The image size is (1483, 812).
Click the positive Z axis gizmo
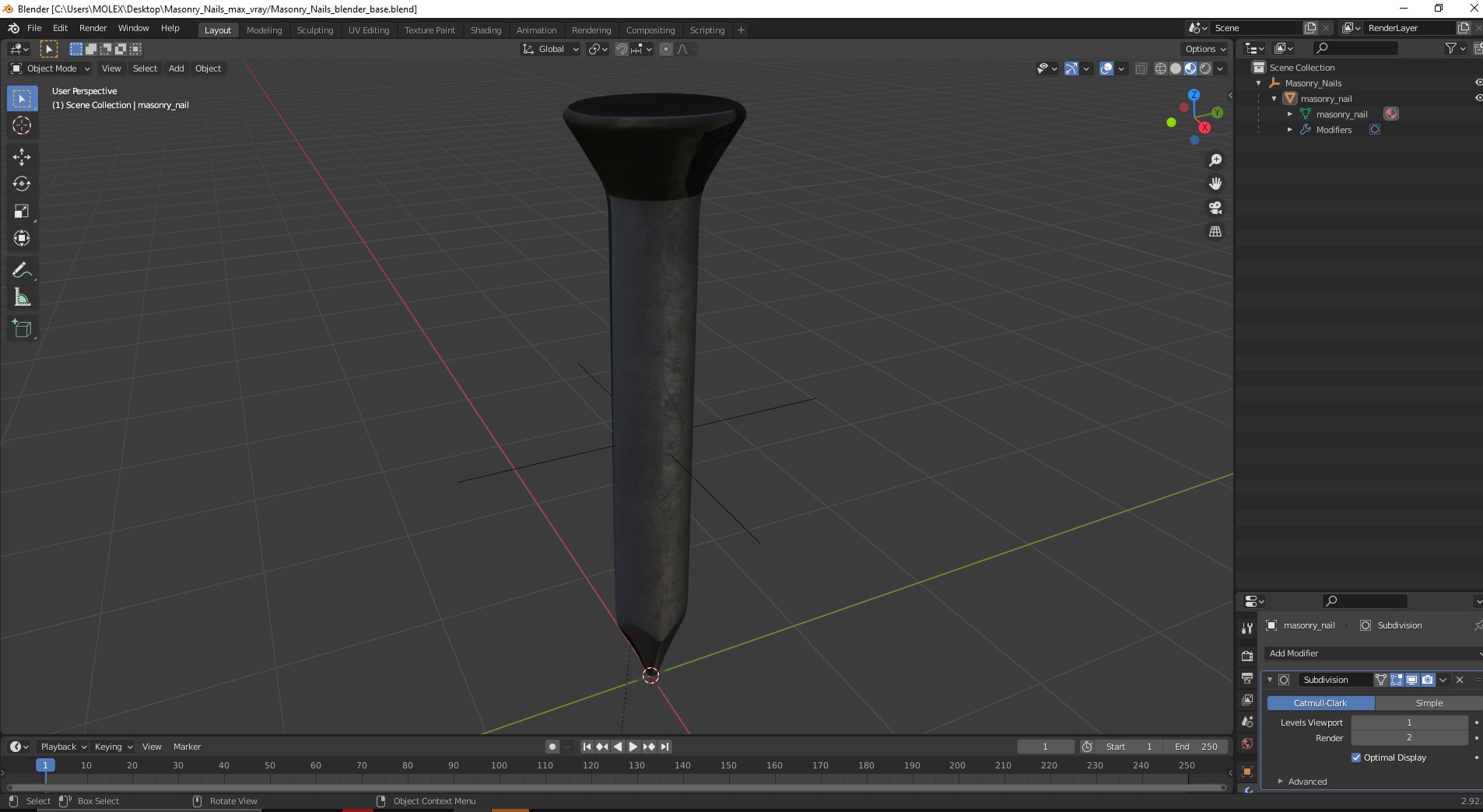(1194, 95)
